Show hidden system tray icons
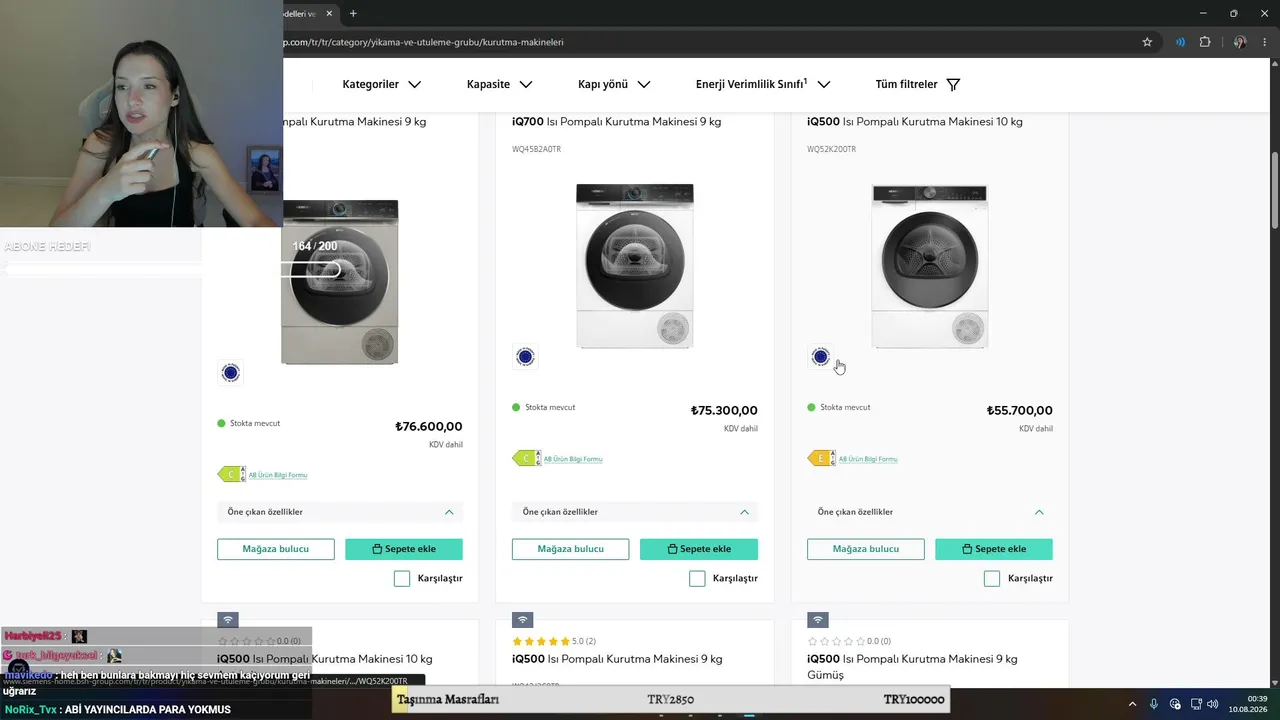Screen dimensions: 1280x720 (x=1132, y=704)
